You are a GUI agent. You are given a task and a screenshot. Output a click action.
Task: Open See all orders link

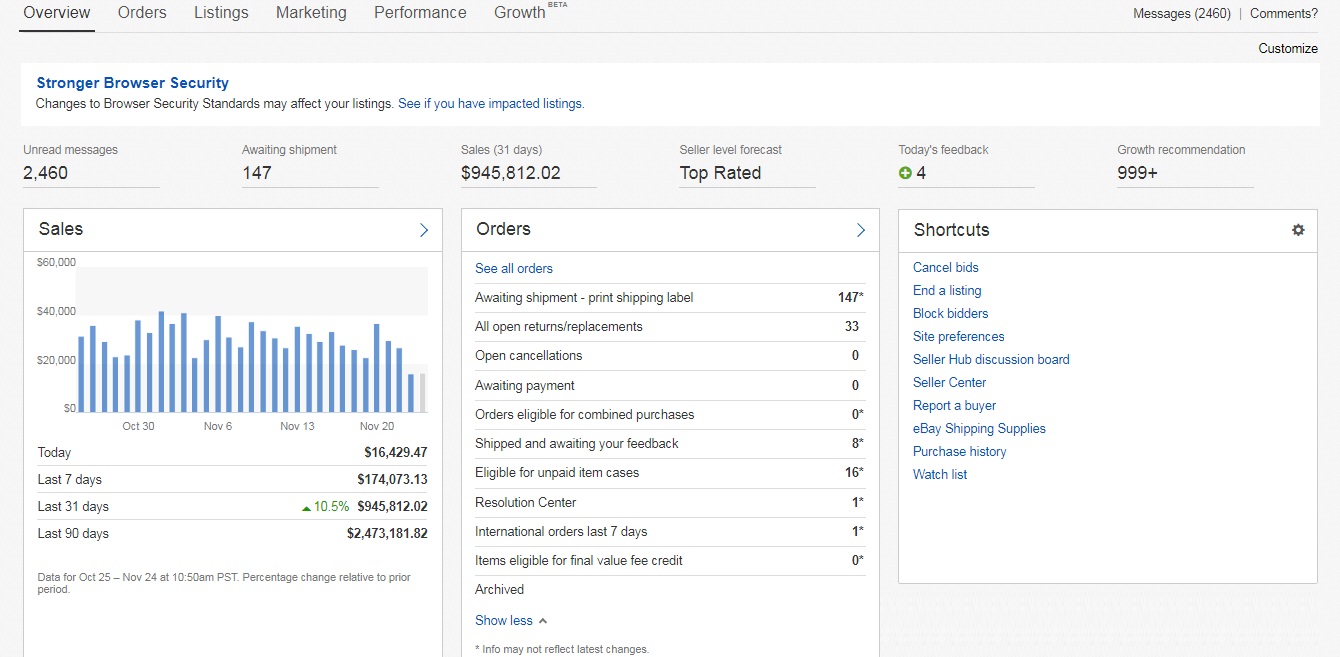click(514, 268)
